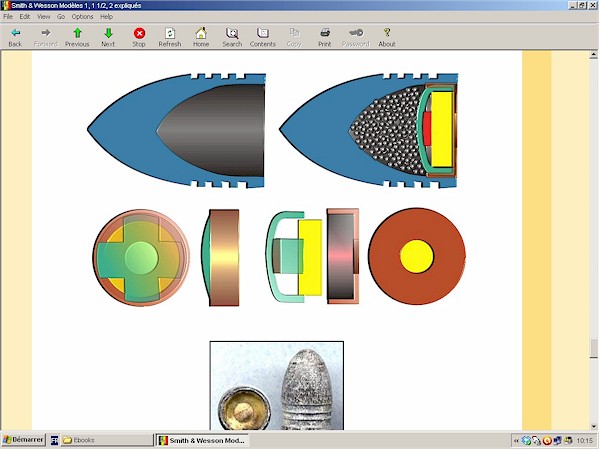Open the Options menu
The height and width of the screenshot is (450, 600).
tap(82, 17)
